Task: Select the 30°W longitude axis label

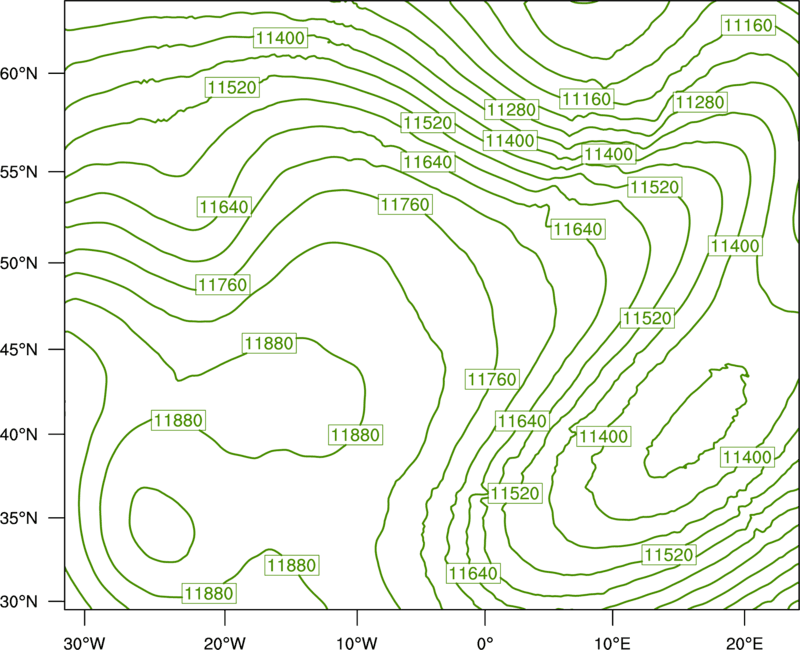Action: coord(85,643)
